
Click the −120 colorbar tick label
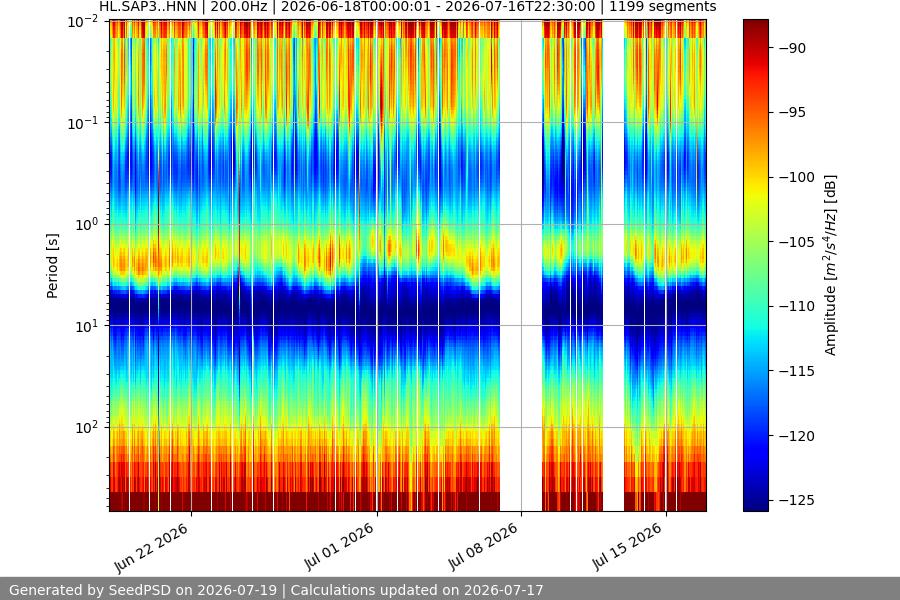(797, 436)
